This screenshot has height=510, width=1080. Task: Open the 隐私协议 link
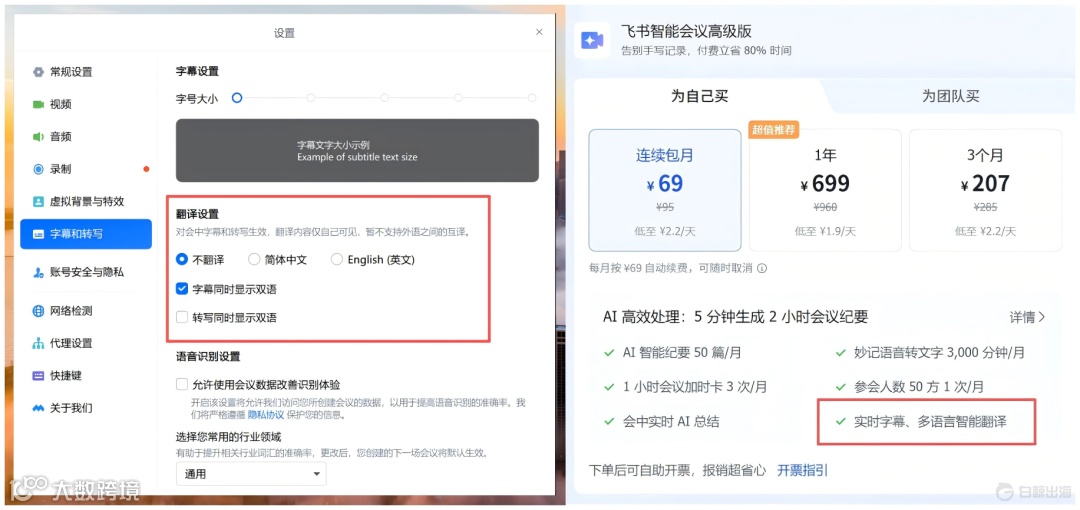tap(266, 416)
